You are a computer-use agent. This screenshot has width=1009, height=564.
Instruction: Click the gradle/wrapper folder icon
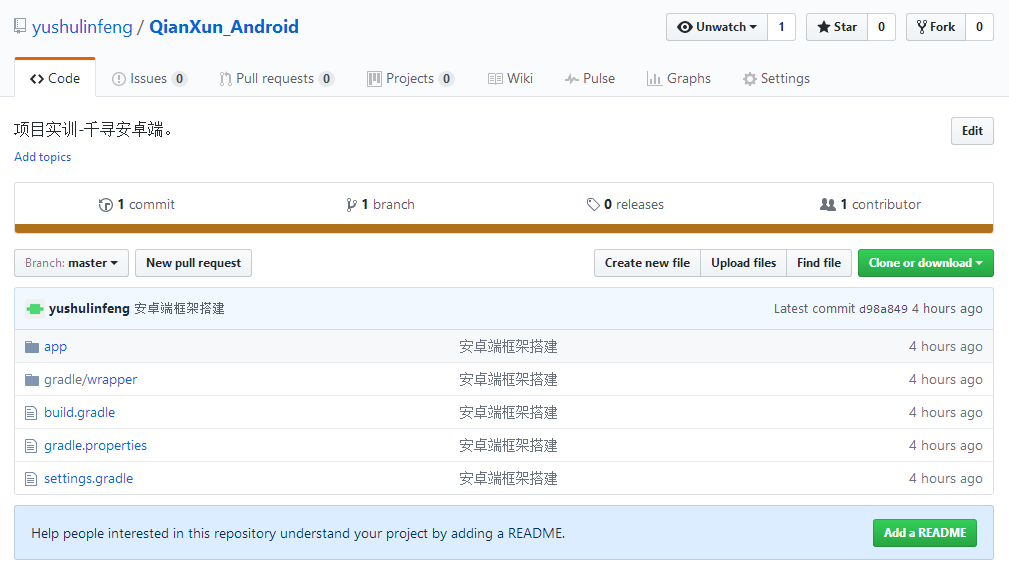coord(32,380)
